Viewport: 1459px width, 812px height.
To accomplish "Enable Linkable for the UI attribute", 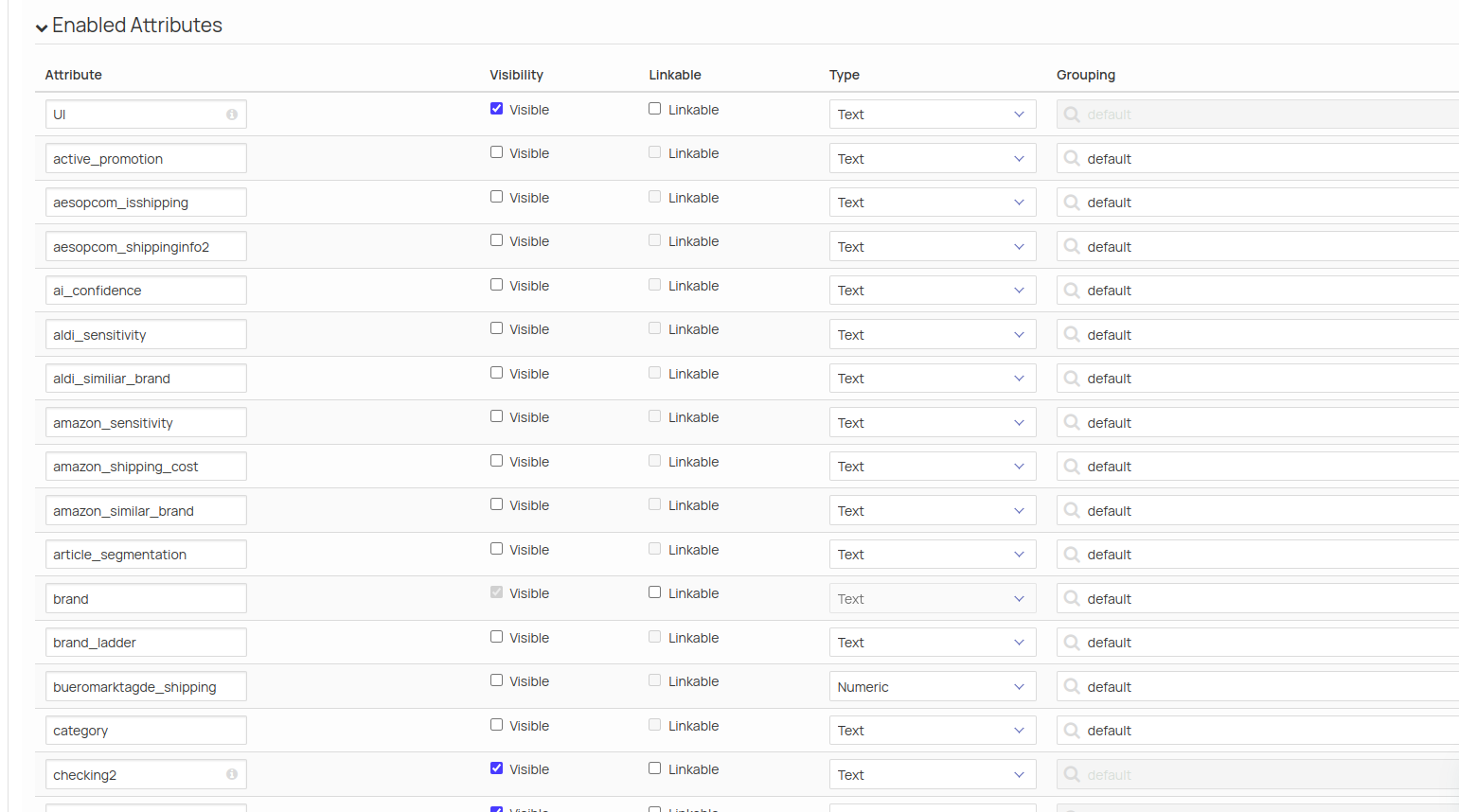I will pyautogui.click(x=654, y=109).
